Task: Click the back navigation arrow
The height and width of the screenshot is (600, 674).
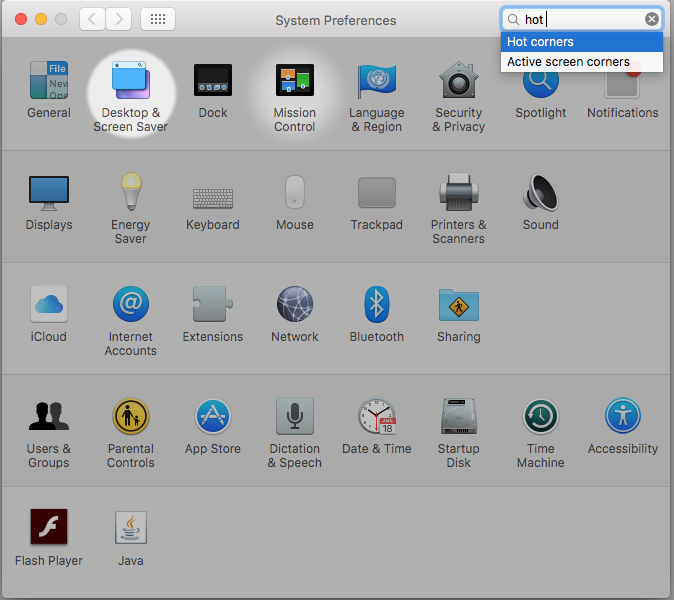Action: 92,19
